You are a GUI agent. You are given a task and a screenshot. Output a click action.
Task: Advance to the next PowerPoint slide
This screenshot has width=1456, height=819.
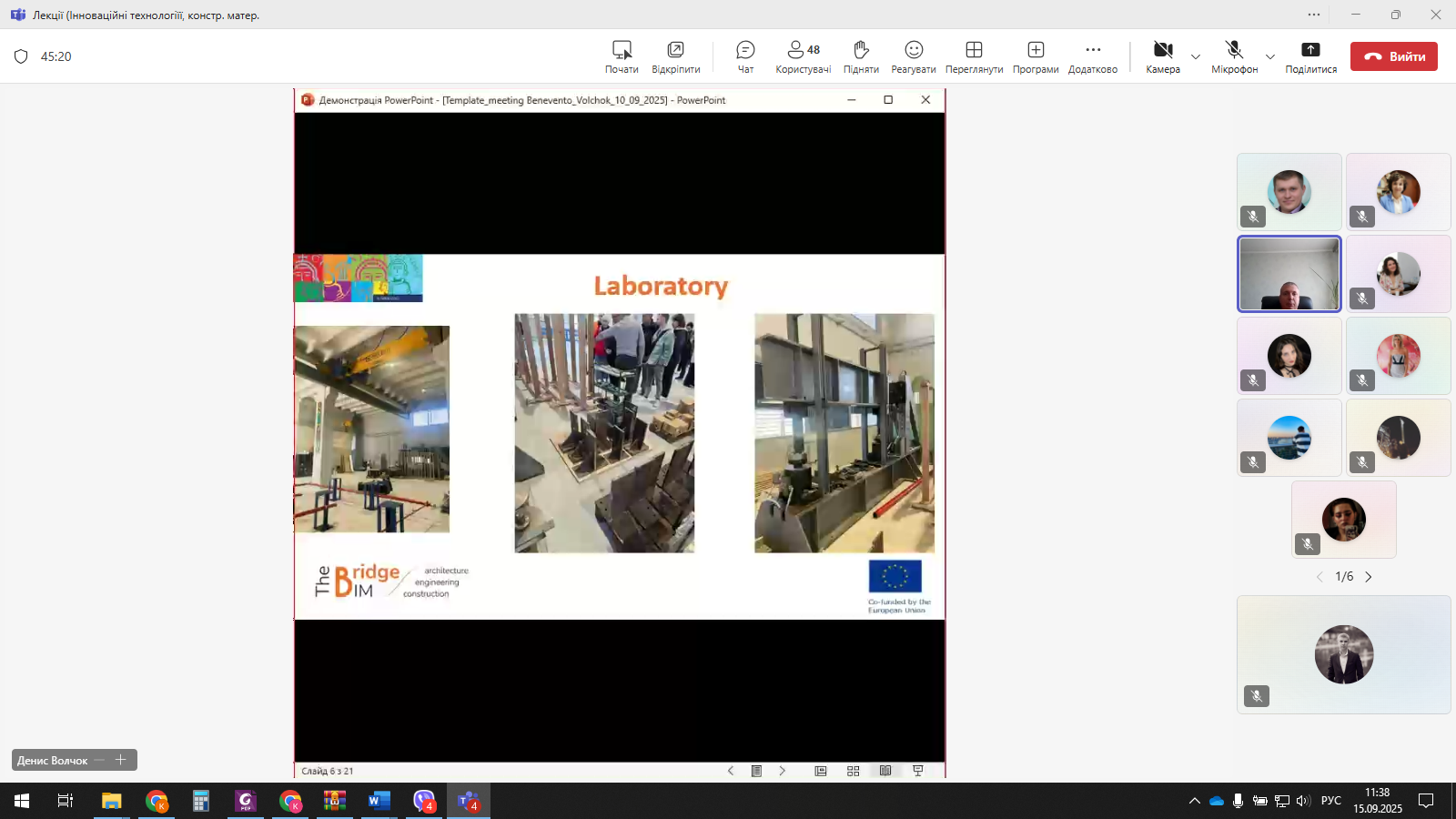click(783, 771)
